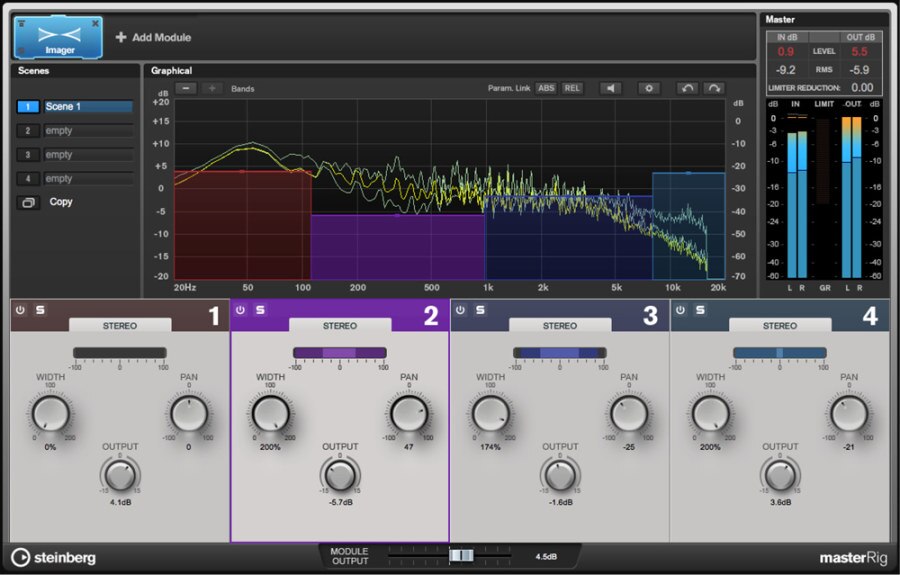Click band 4 WIDTH knob
This screenshot has width=900, height=575.
point(711,414)
